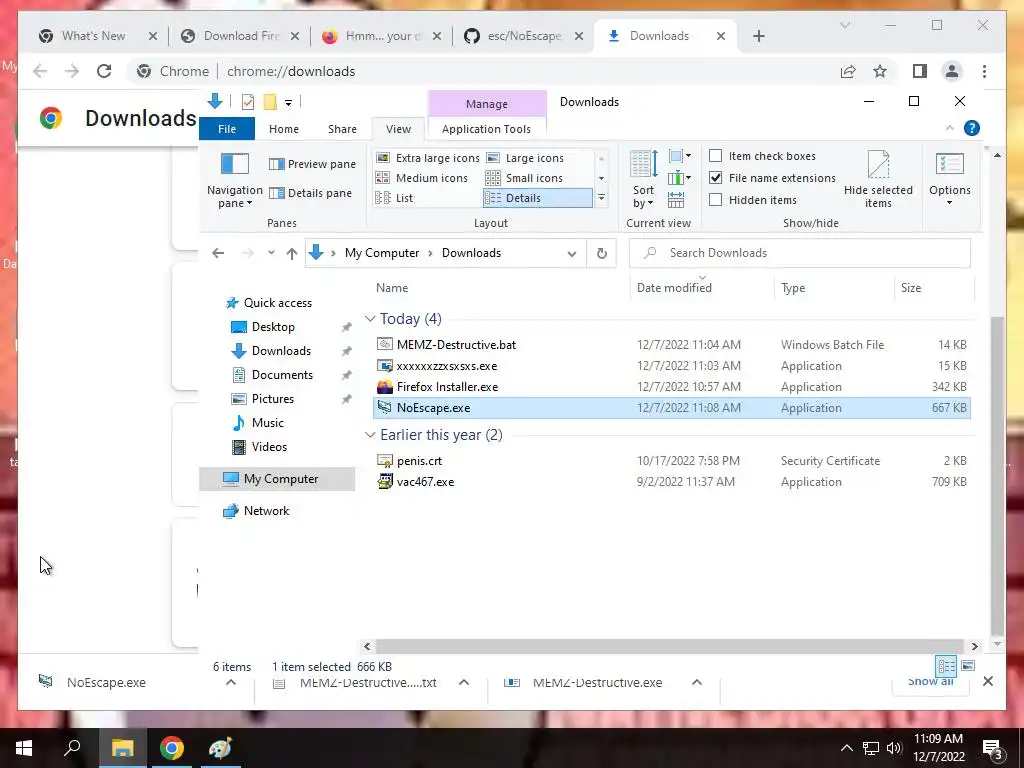Choose Medium icons layout
Image resolution: width=1024 pixels, height=768 pixels.
(x=422, y=178)
